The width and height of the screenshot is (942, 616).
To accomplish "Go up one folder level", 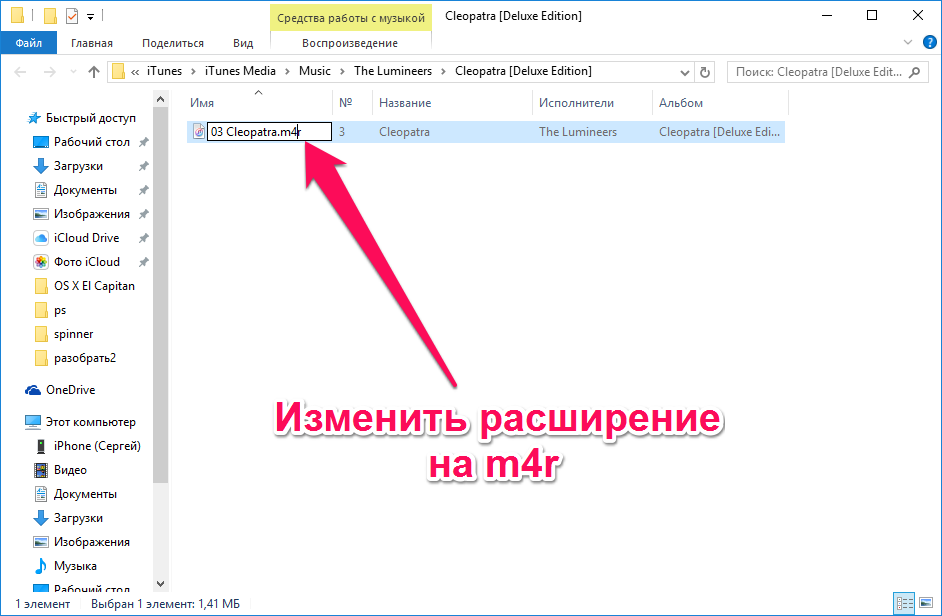I will click(94, 72).
